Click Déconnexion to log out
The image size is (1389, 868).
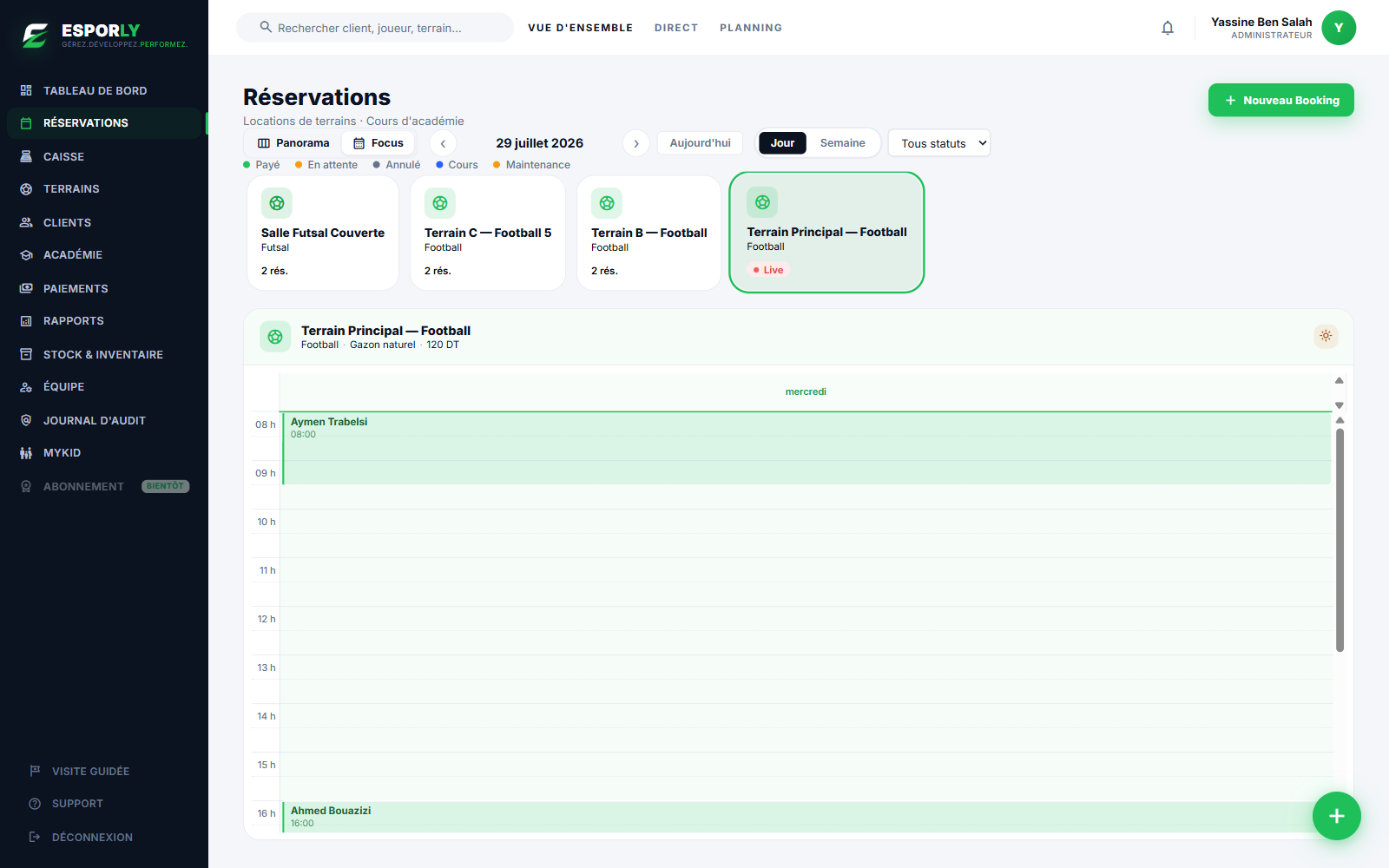pyautogui.click(x=92, y=838)
